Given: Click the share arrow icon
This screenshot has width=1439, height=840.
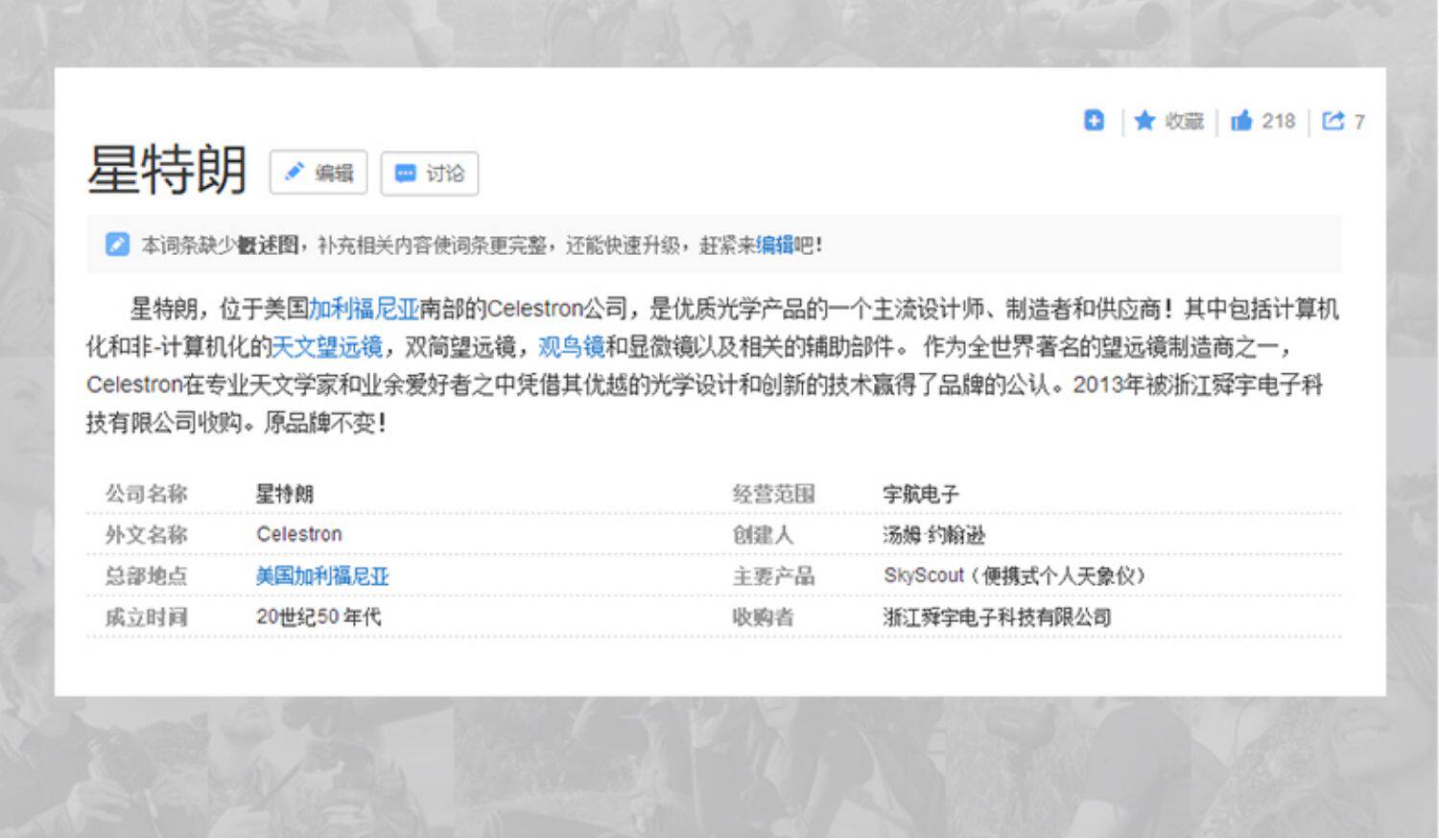Looking at the screenshot, I should coord(1333,121).
